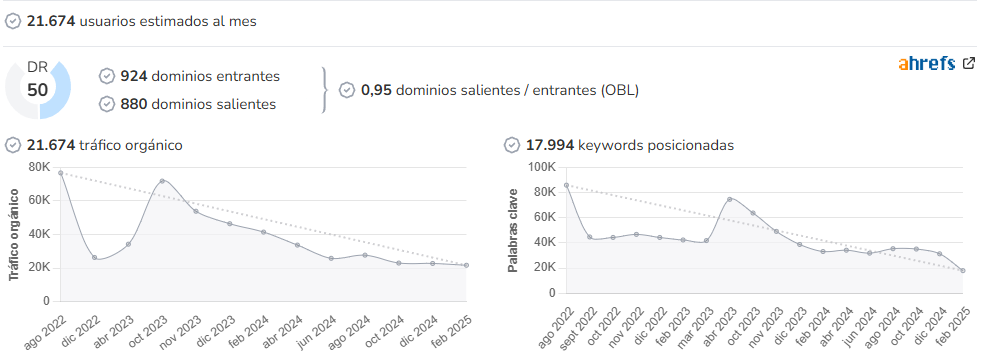
Task: Click jun 2024 point on keywords chart
Action: pyautogui.click(x=869, y=253)
